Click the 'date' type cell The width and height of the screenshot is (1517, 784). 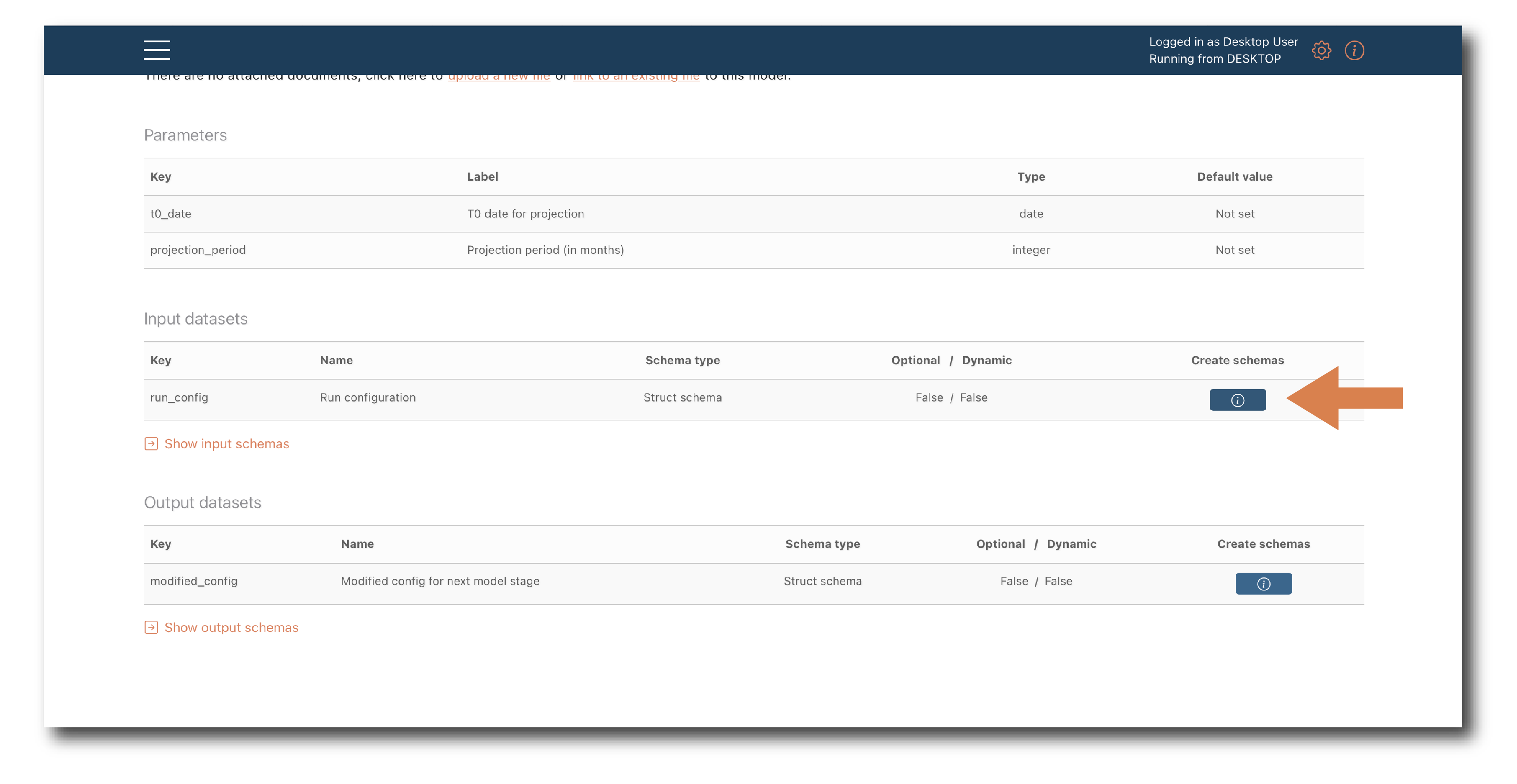(1031, 214)
